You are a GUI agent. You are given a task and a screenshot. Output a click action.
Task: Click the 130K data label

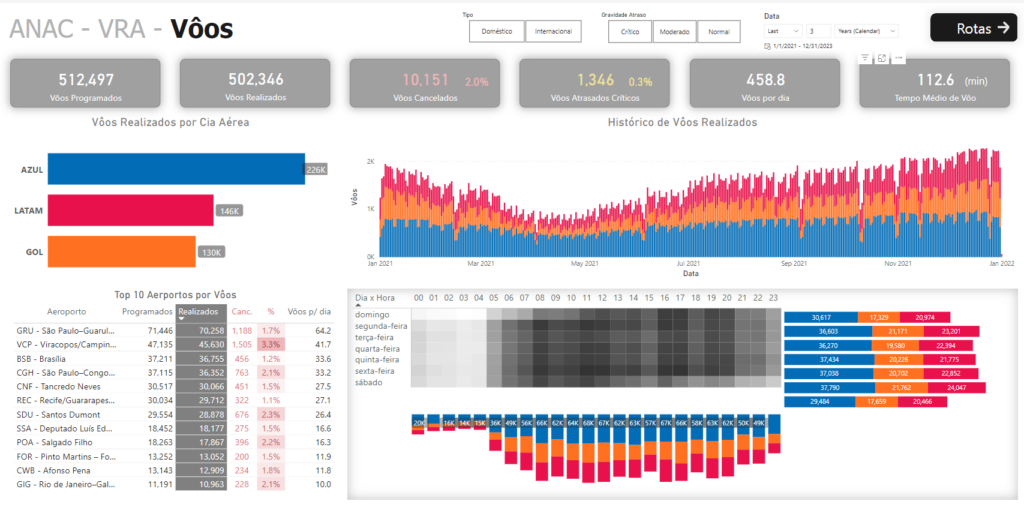pyautogui.click(x=212, y=253)
